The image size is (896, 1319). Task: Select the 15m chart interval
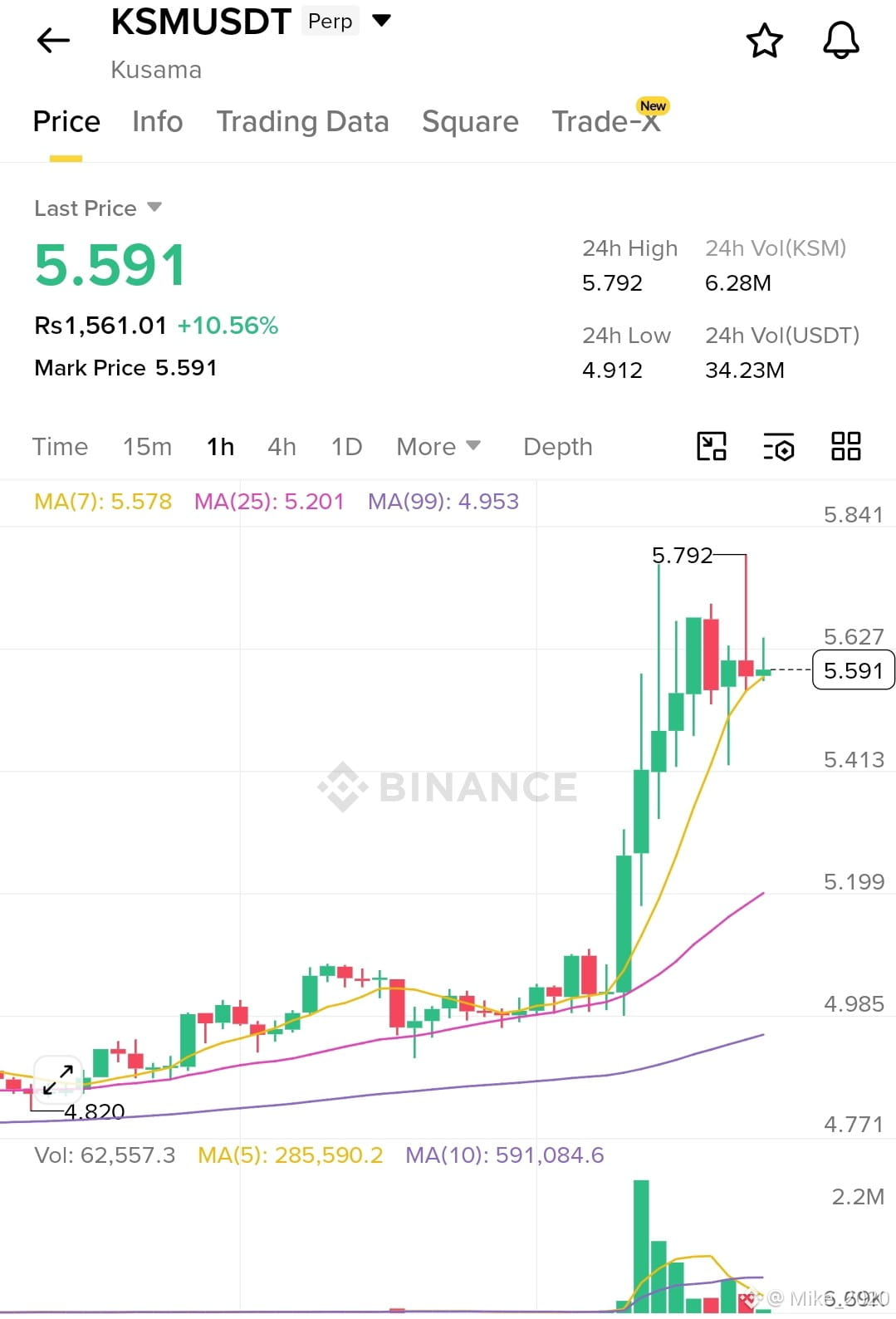click(x=147, y=447)
